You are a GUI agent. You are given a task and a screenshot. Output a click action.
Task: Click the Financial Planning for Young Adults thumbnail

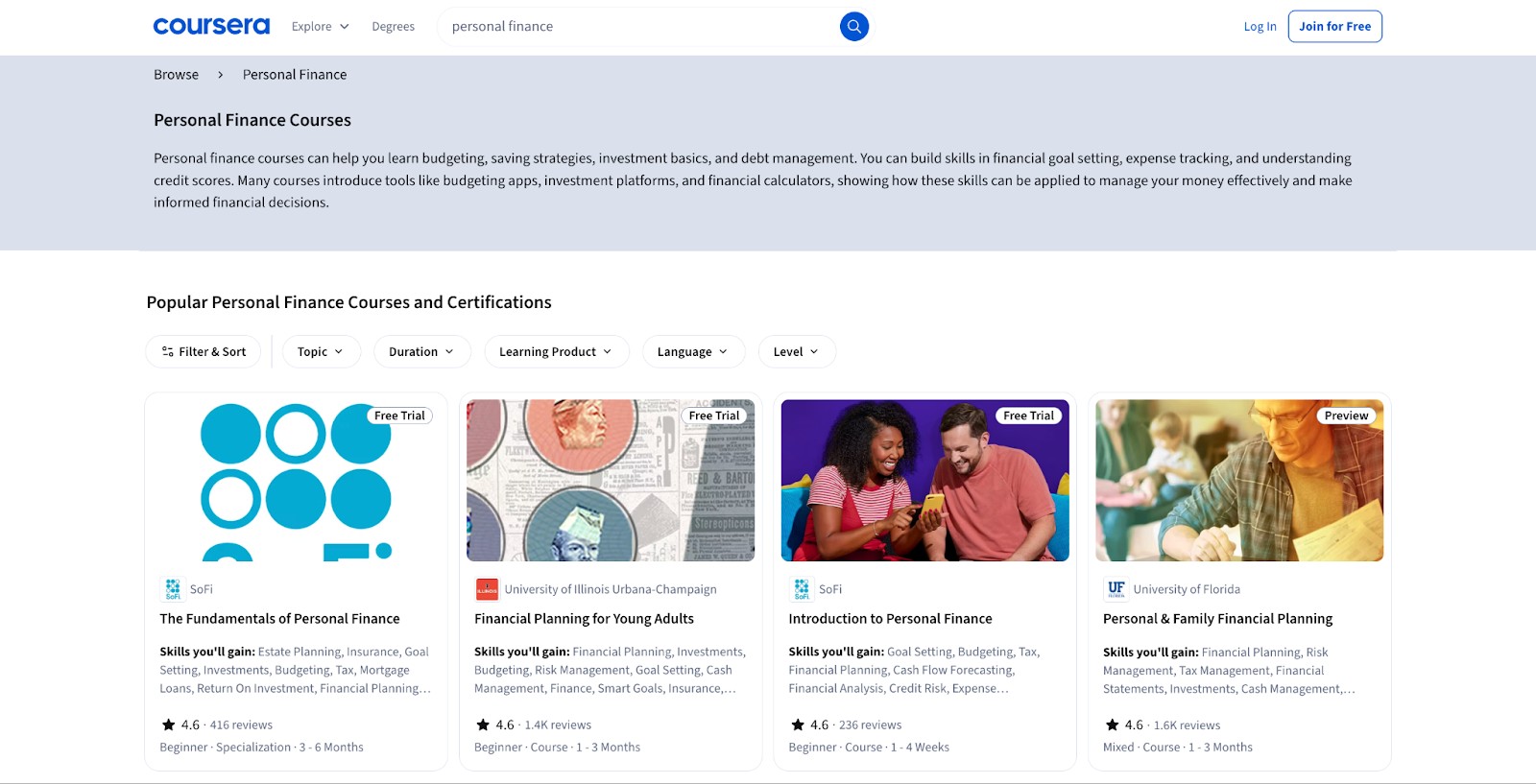611,480
